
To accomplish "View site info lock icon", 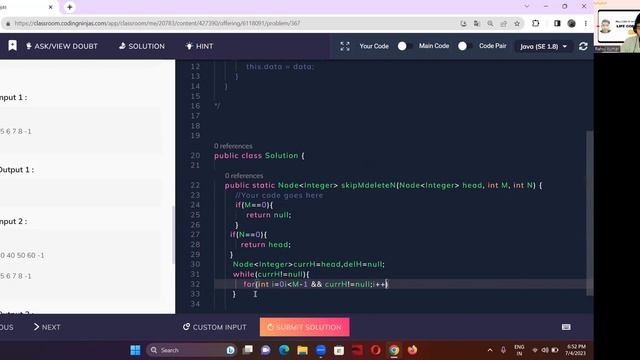I will 8,23.
